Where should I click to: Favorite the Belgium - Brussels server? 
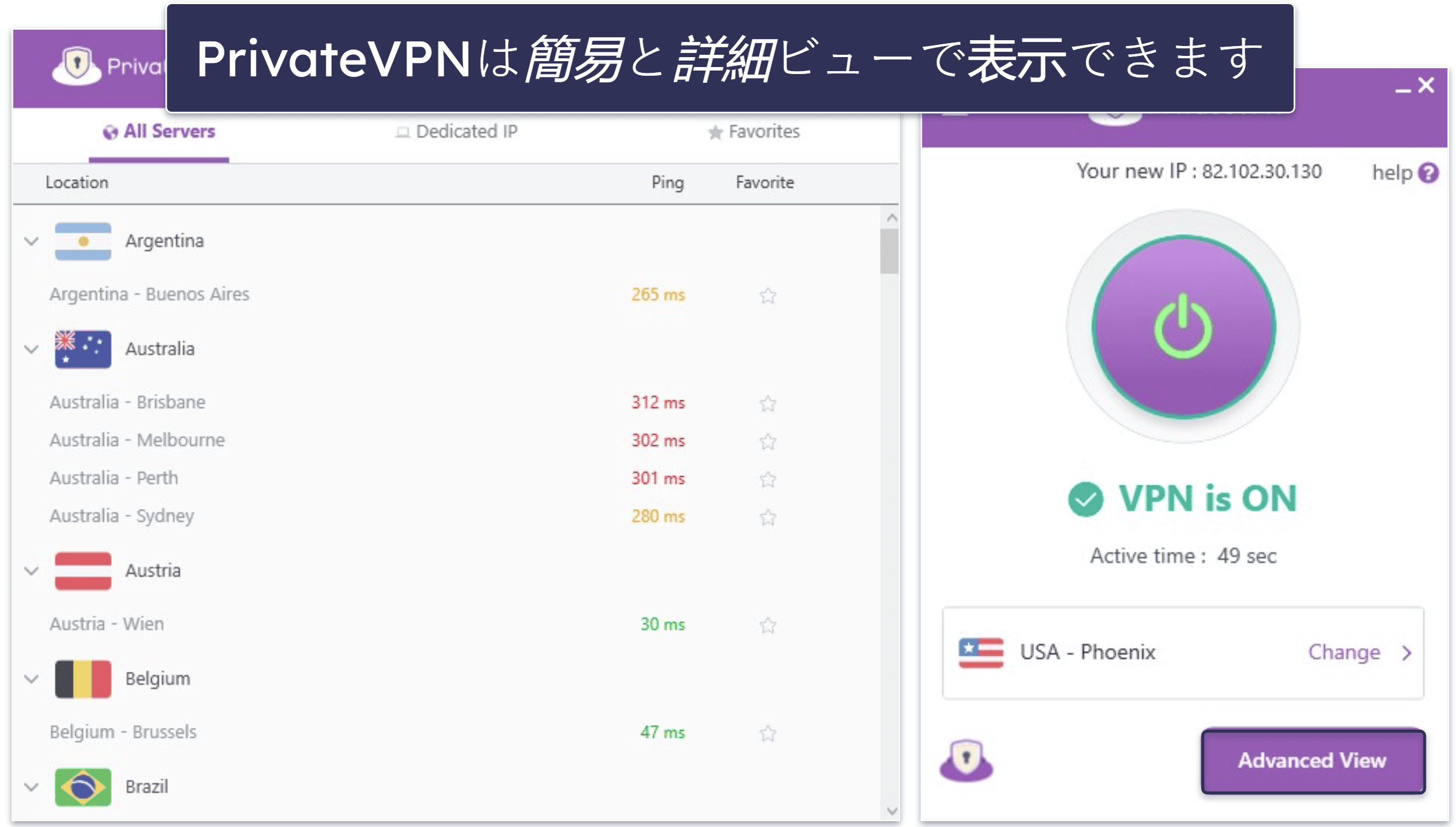(768, 733)
